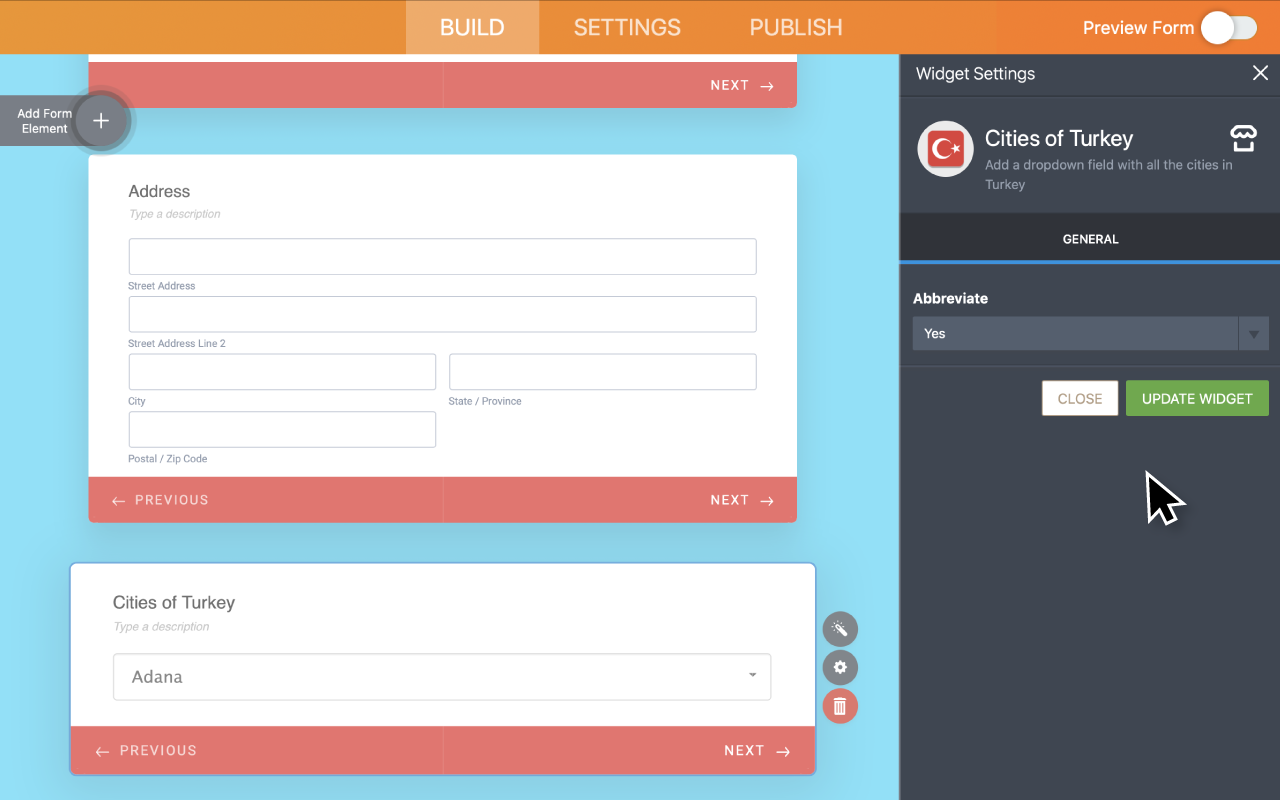This screenshot has width=1280, height=800.
Task: Open field properties via gear icon
Action: (x=840, y=668)
